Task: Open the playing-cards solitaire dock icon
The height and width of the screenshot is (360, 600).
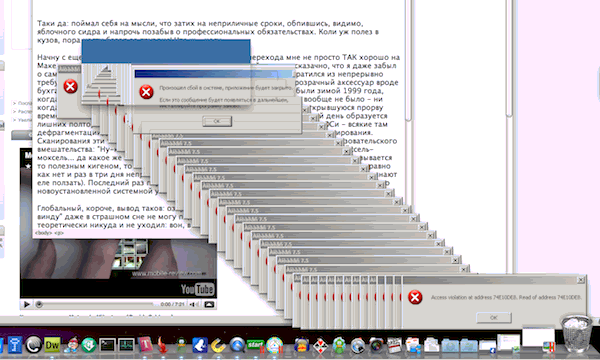Action: pos(320,346)
